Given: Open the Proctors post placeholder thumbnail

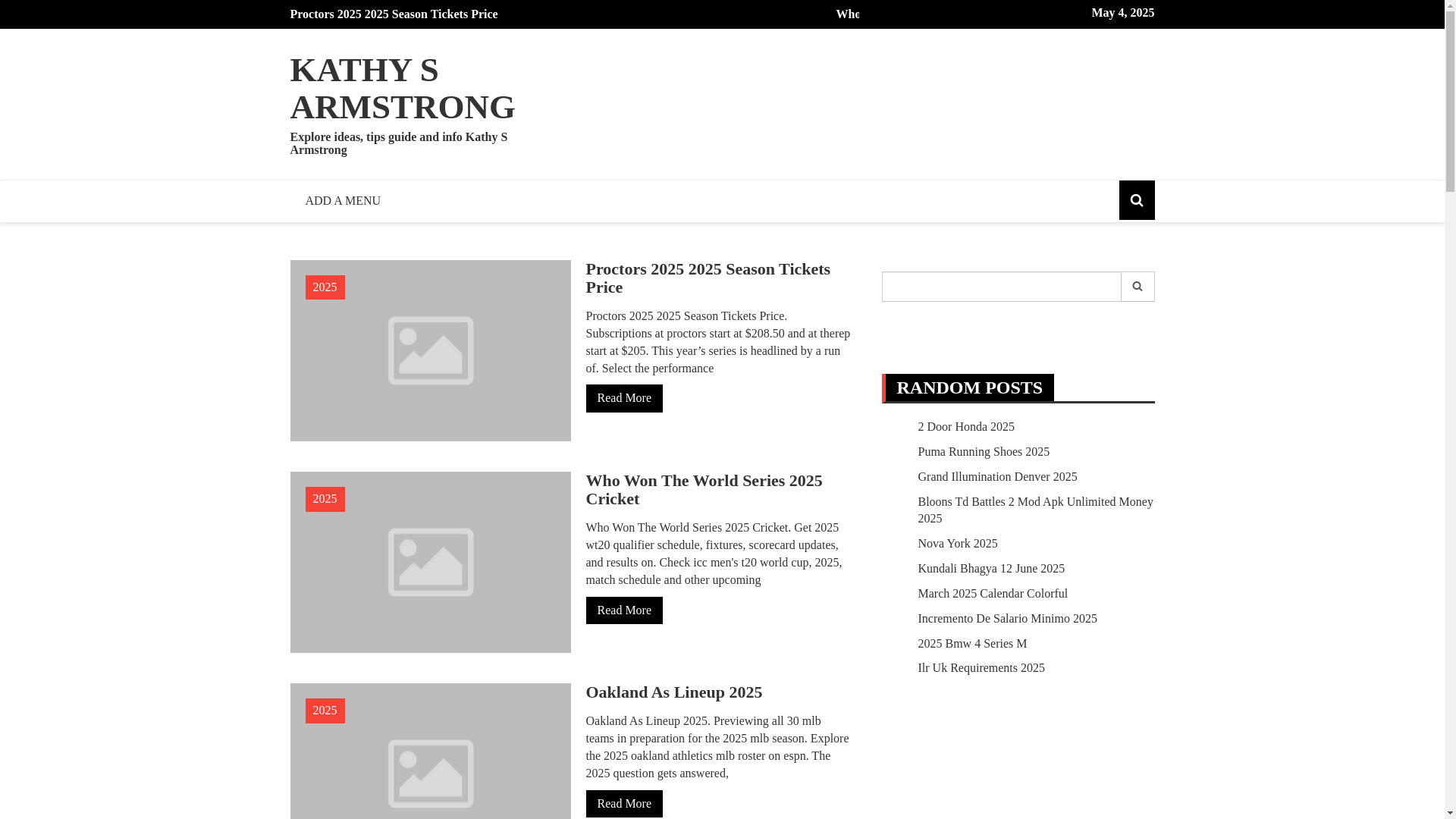Looking at the screenshot, I should [x=430, y=350].
